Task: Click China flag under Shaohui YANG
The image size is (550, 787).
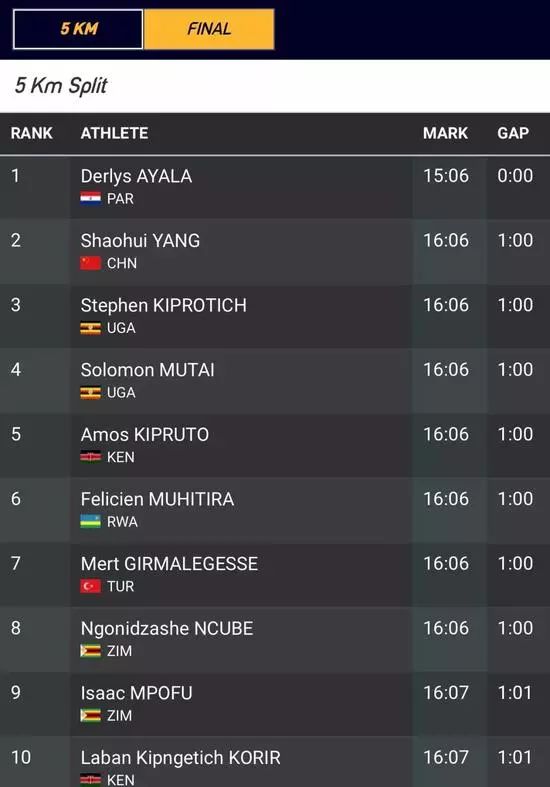Action: click(90, 263)
